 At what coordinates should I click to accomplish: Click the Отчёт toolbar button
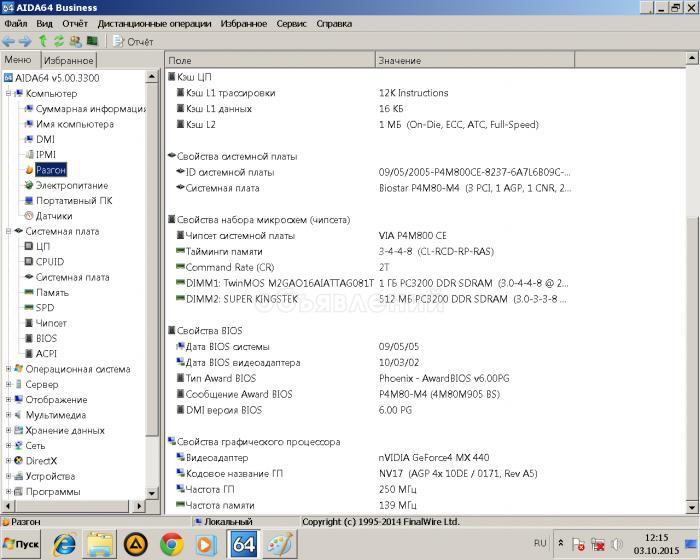pos(133,41)
